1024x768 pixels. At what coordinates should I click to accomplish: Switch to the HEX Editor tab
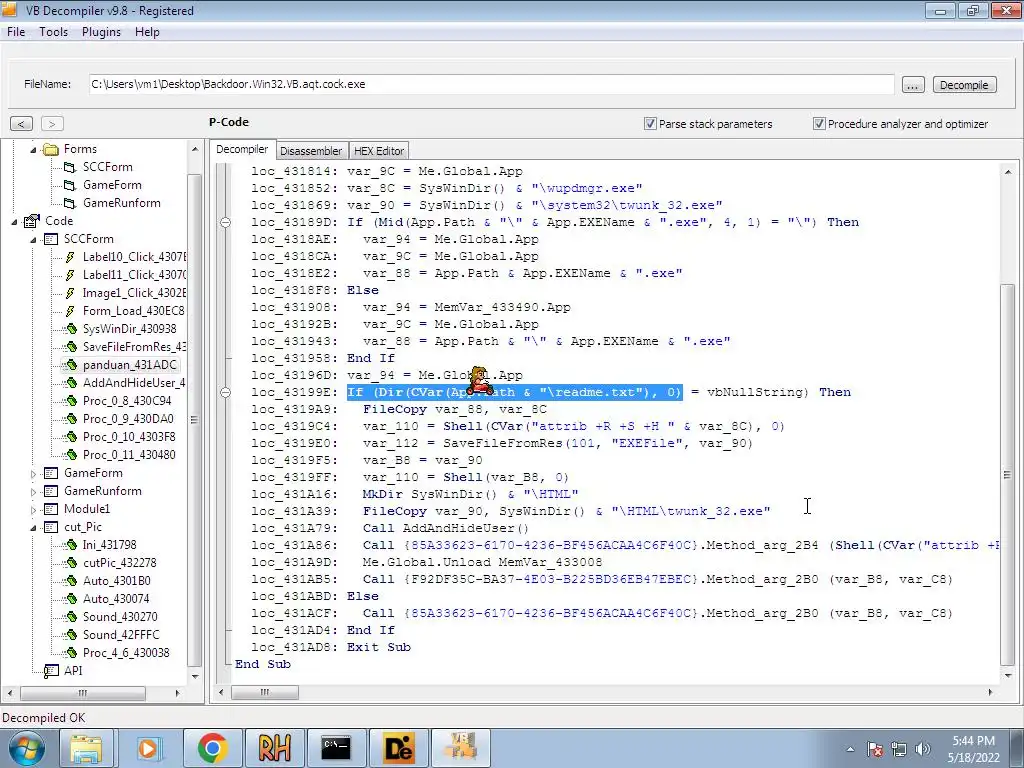[x=379, y=151]
